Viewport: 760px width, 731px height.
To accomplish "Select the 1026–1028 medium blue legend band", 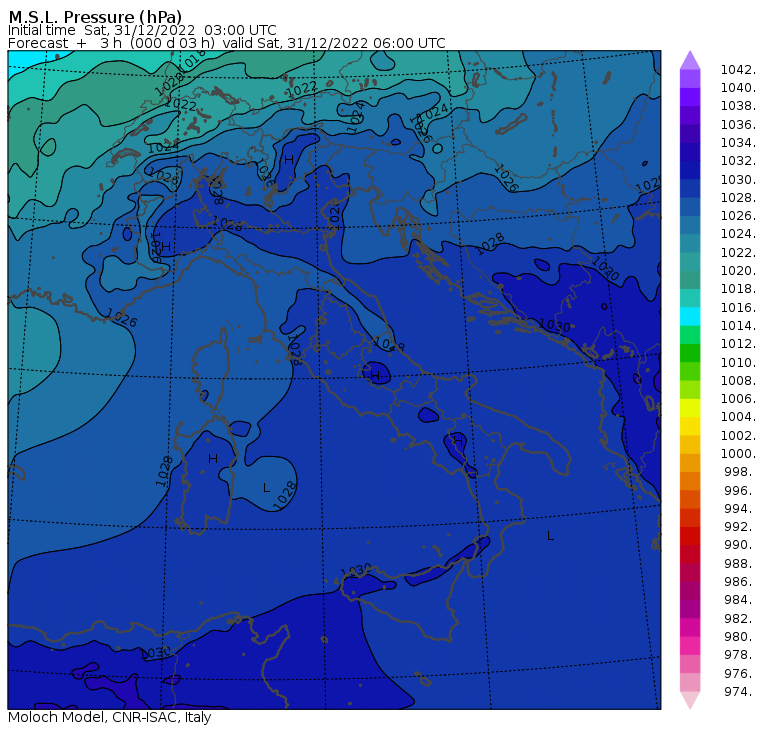I will pyautogui.click(x=690, y=207).
